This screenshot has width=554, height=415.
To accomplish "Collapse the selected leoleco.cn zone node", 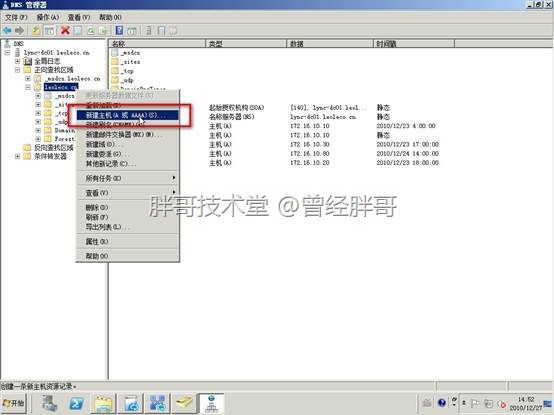I will tap(28, 87).
